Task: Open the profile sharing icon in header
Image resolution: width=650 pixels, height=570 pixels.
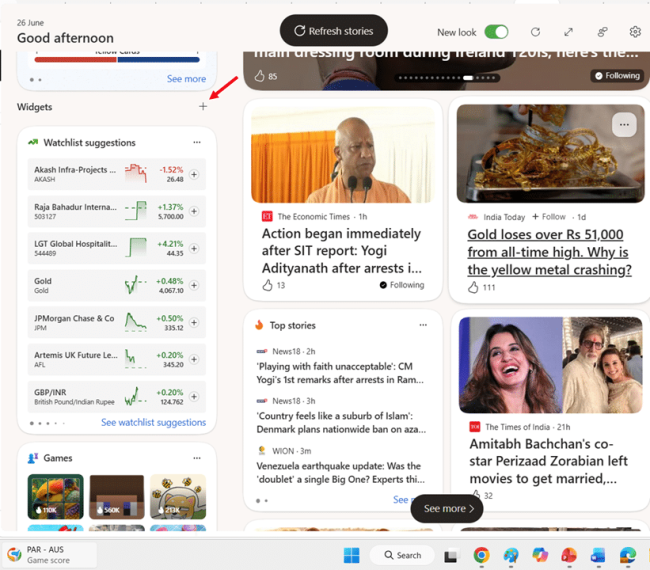Action: pyautogui.click(x=602, y=32)
